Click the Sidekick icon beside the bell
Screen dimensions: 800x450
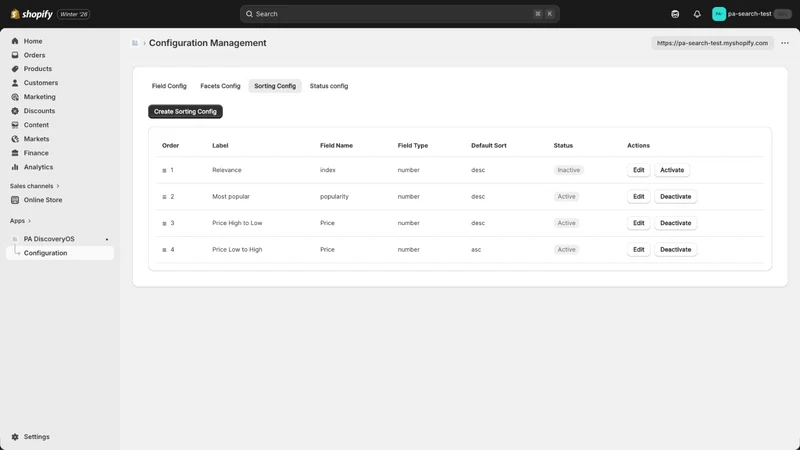point(675,14)
